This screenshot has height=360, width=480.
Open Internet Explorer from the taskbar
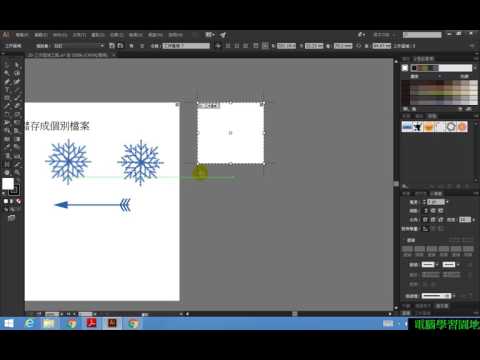(x=29, y=323)
